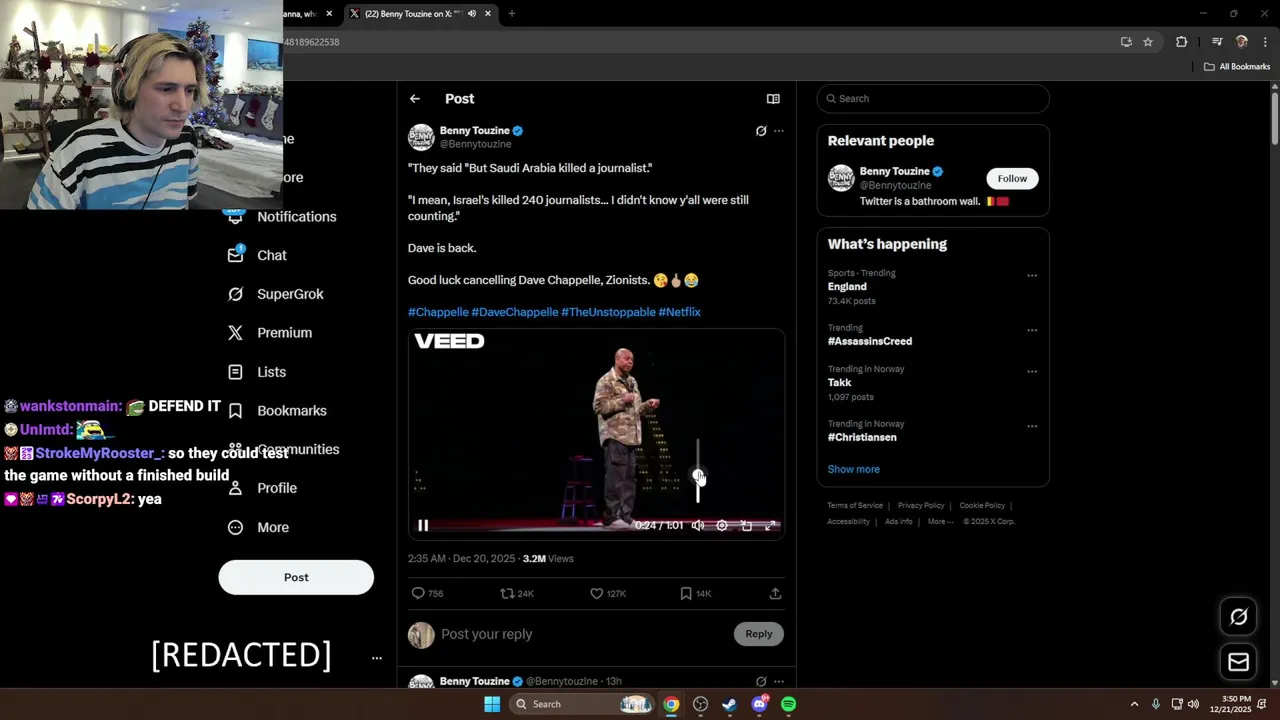The width and height of the screenshot is (1280, 720).
Task: Open replies via the 756 comment icon
Action: coord(419,593)
